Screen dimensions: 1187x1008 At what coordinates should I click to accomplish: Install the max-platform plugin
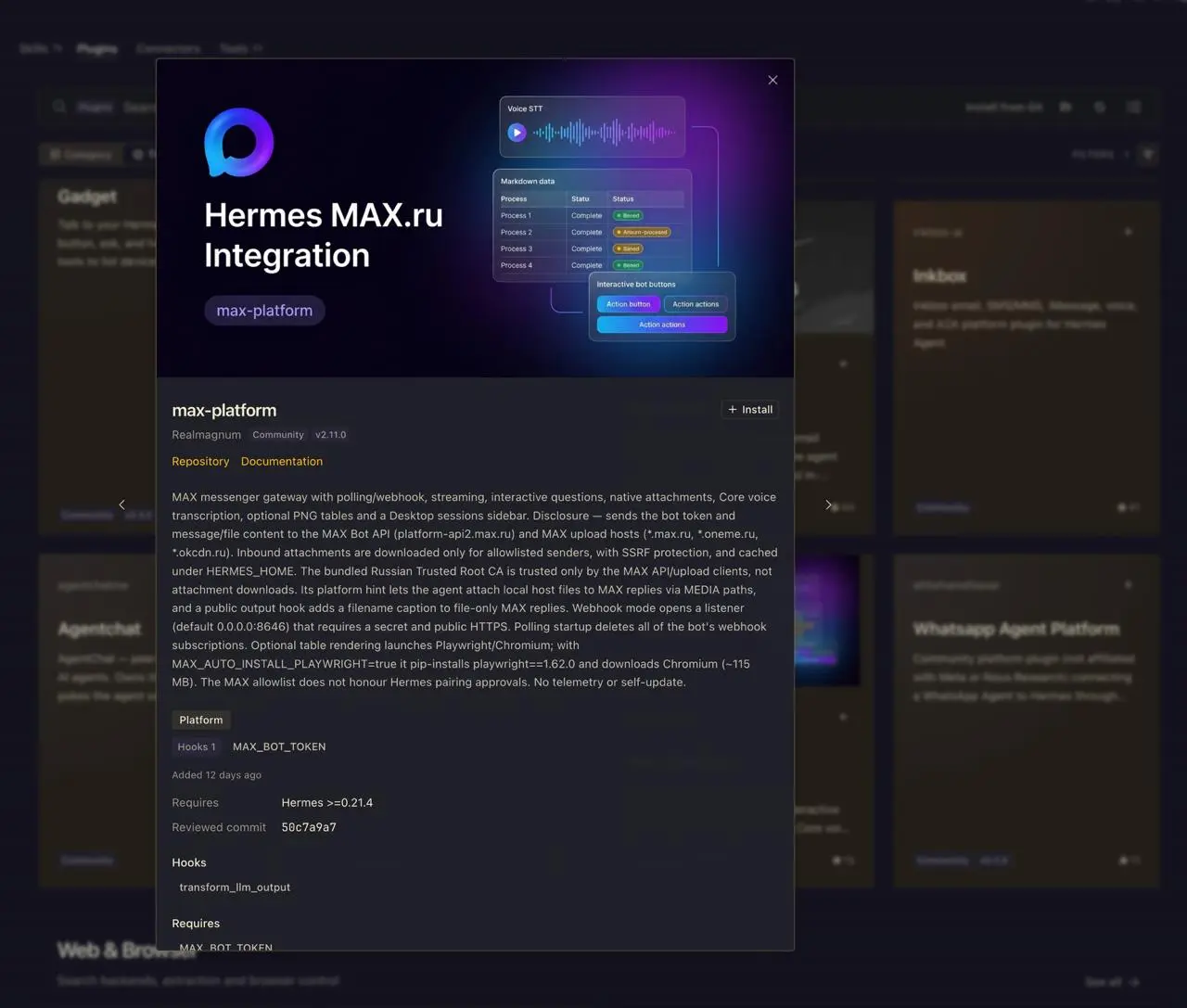pos(750,409)
